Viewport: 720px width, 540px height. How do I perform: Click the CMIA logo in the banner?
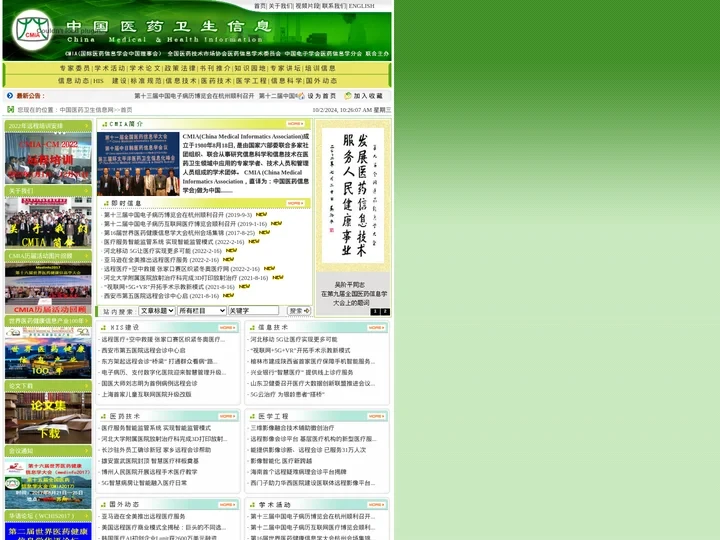(32, 30)
